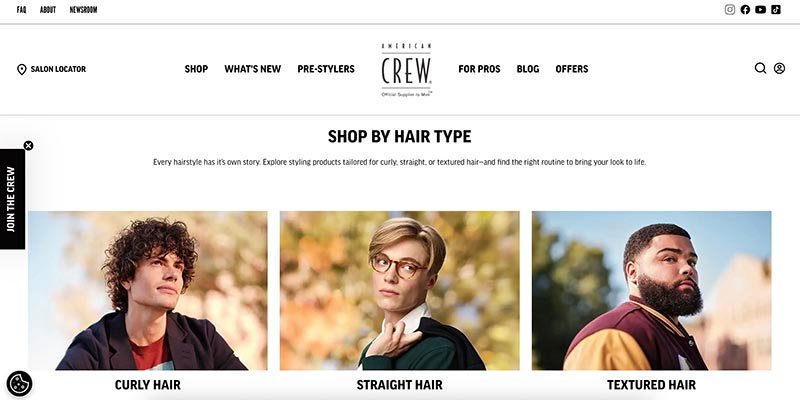800x400 pixels.
Task: Open the Instagram social icon
Action: point(730,10)
